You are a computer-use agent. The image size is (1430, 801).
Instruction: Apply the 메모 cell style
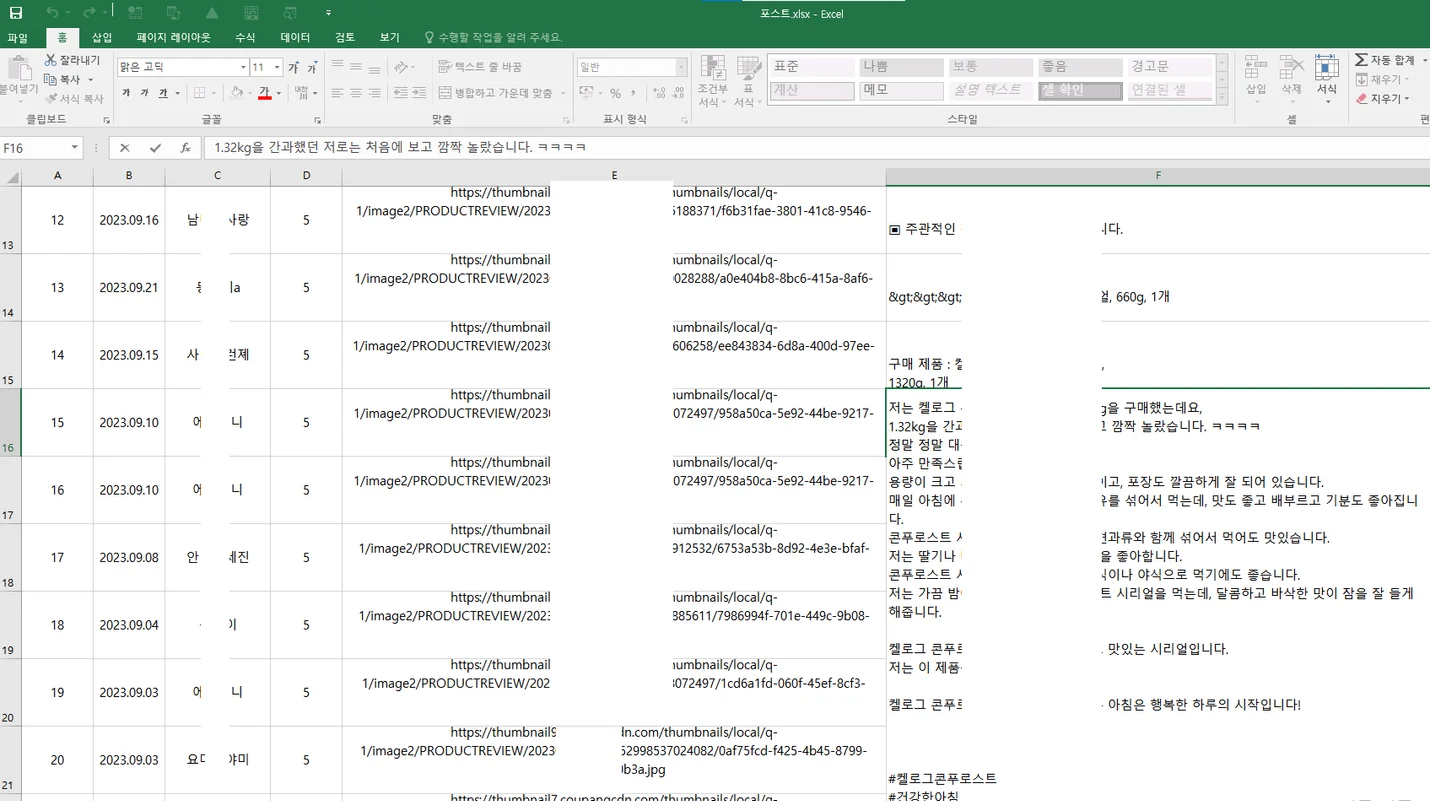(901, 90)
